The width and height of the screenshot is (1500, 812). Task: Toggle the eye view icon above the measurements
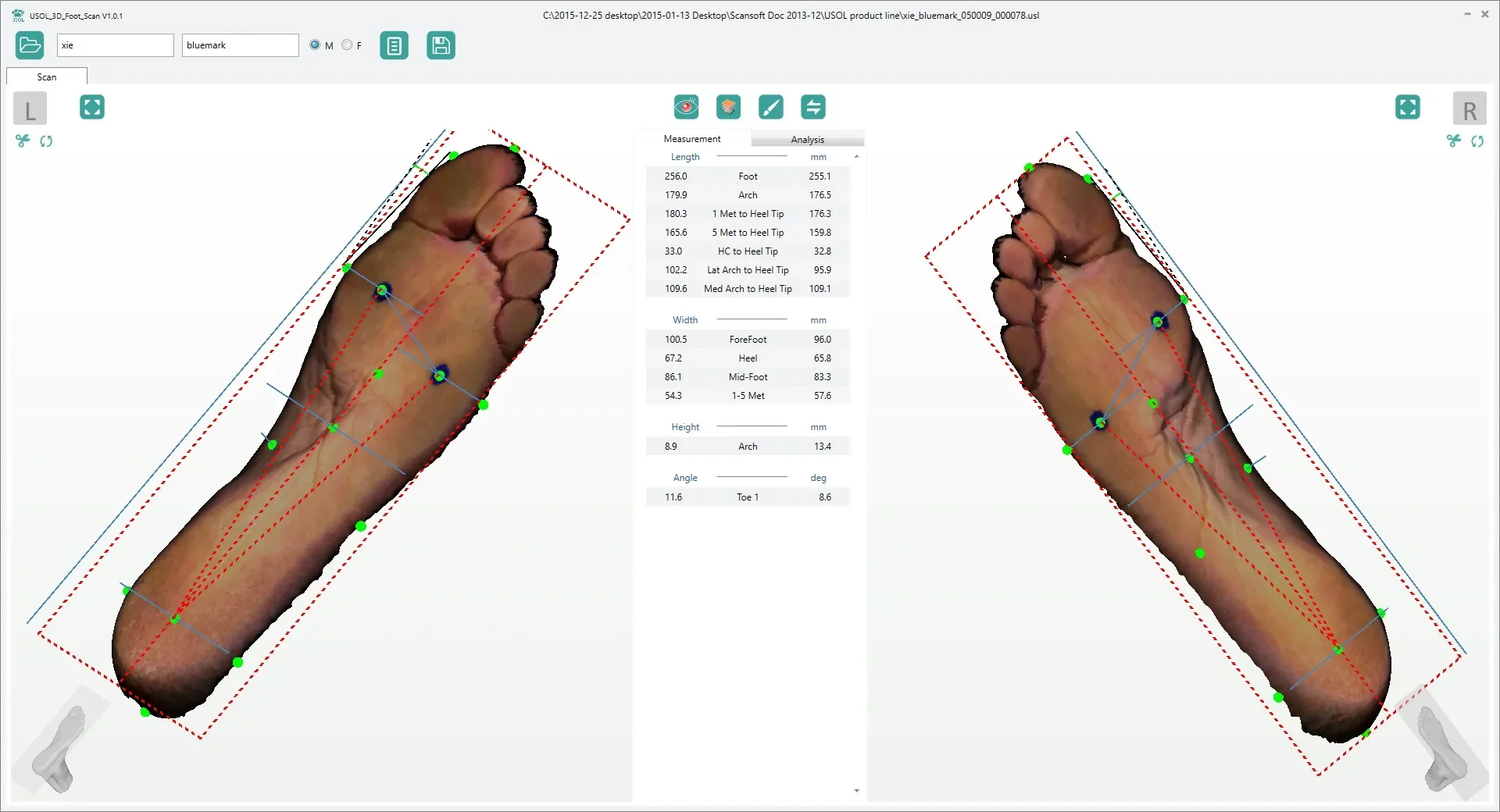point(687,107)
